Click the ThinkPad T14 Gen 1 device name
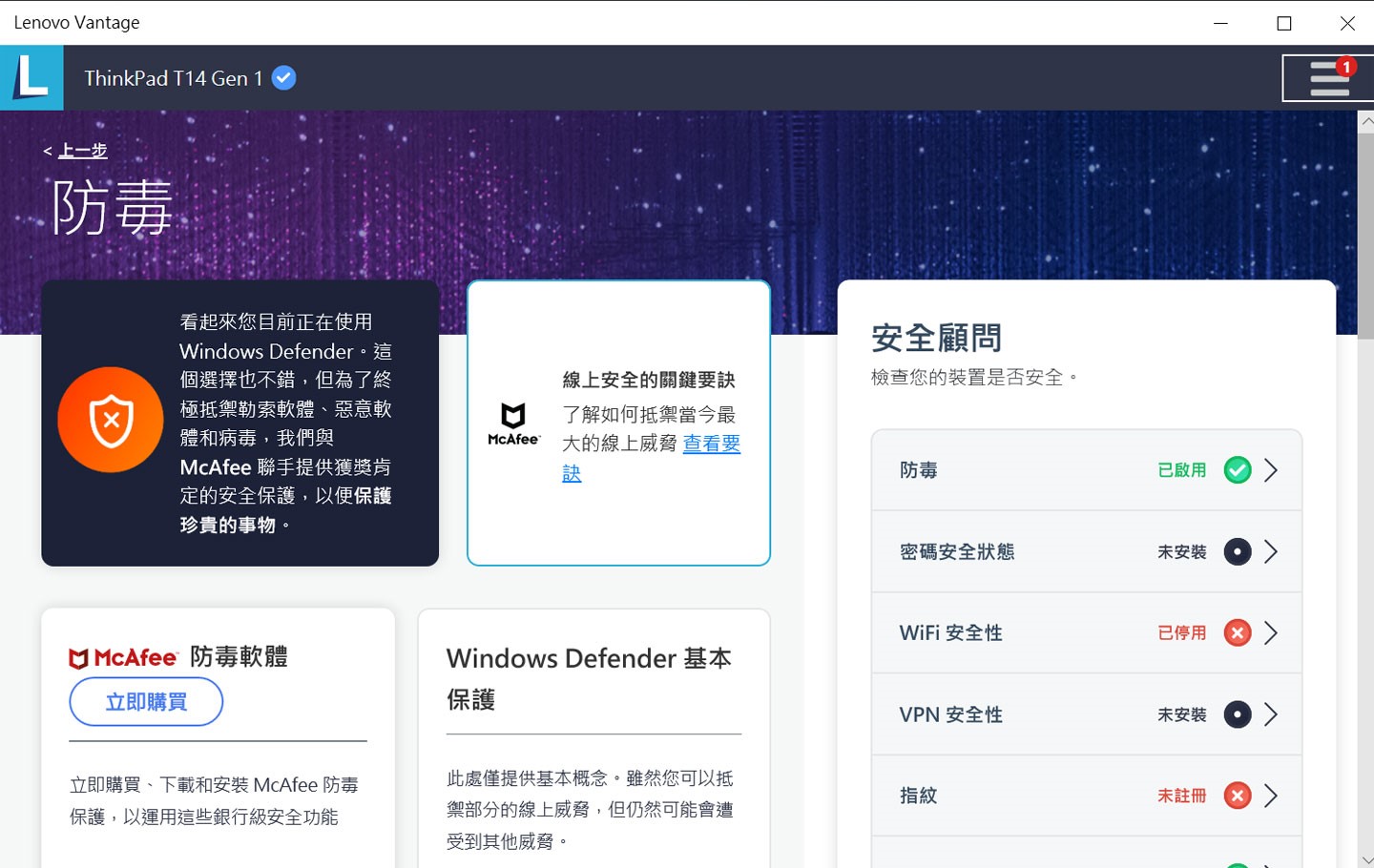1374x868 pixels. point(173,78)
